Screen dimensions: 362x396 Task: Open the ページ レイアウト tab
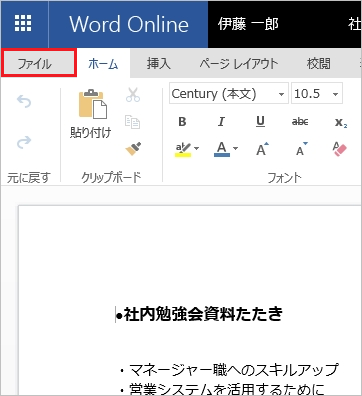tap(239, 63)
